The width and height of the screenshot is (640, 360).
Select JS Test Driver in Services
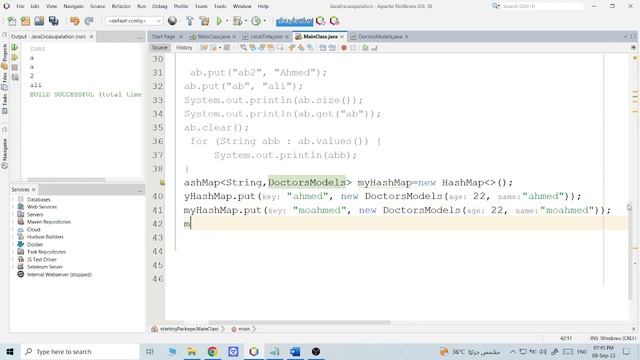[x=42, y=259]
